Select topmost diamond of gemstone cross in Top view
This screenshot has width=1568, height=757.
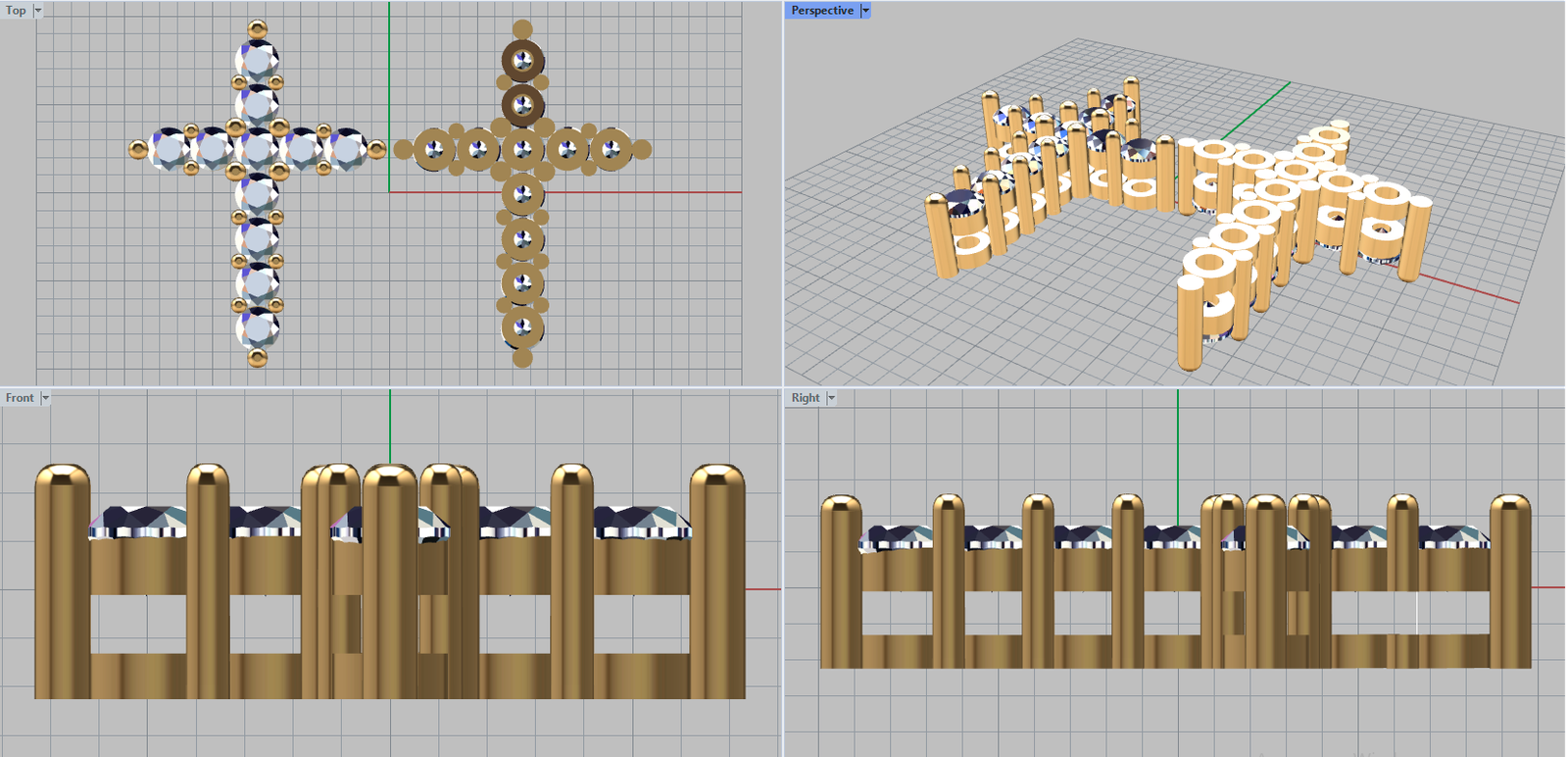258,61
